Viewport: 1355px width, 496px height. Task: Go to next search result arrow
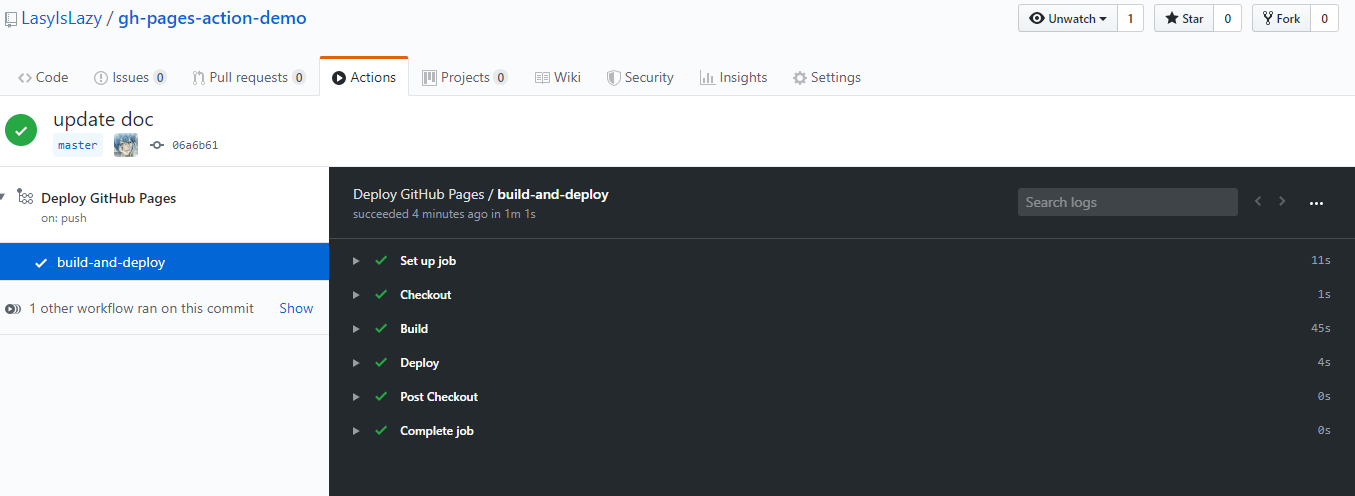[1283, 201]
